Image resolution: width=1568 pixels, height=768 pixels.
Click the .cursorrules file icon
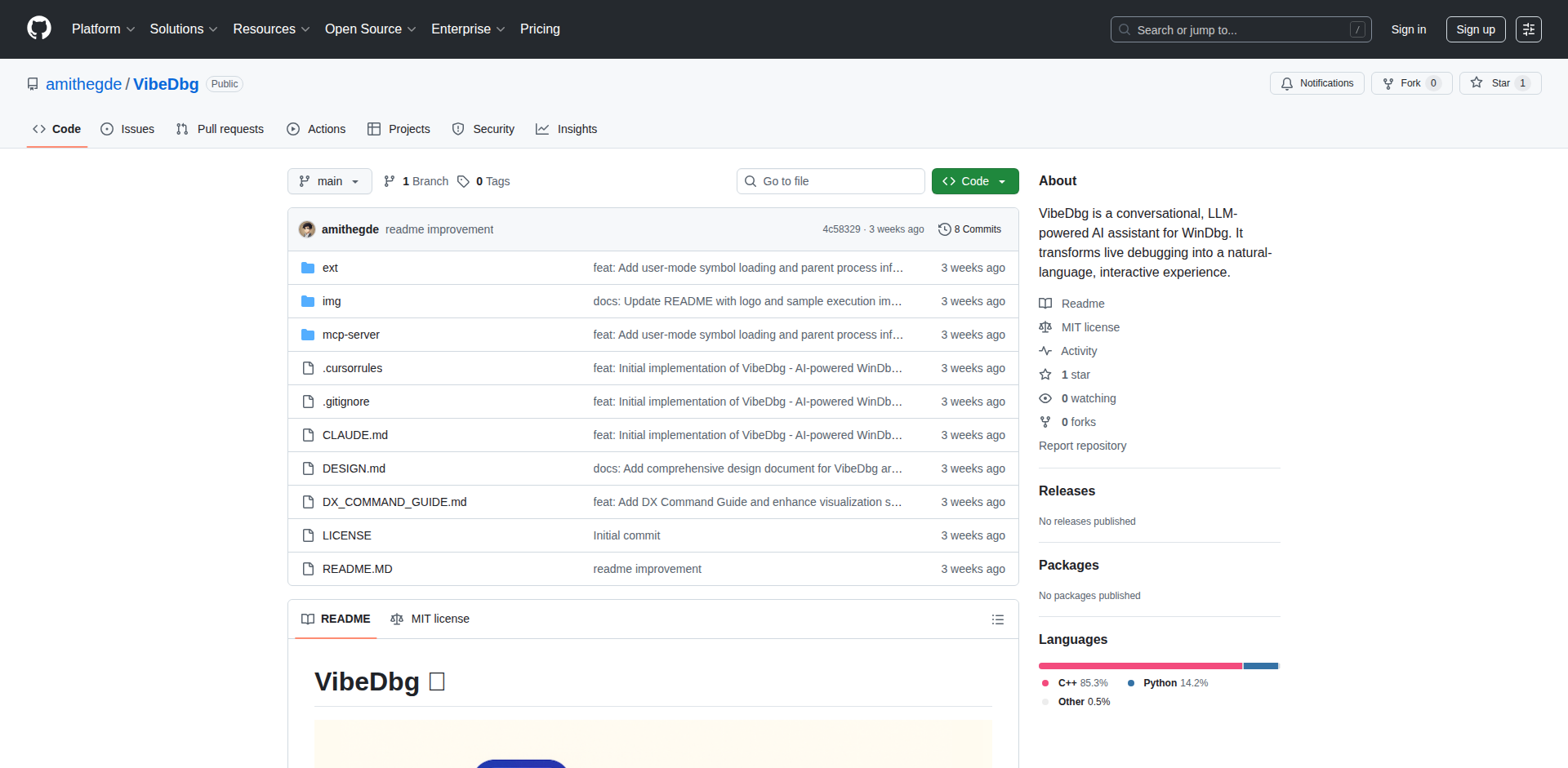pyautogui.click(x=308, y=368)
